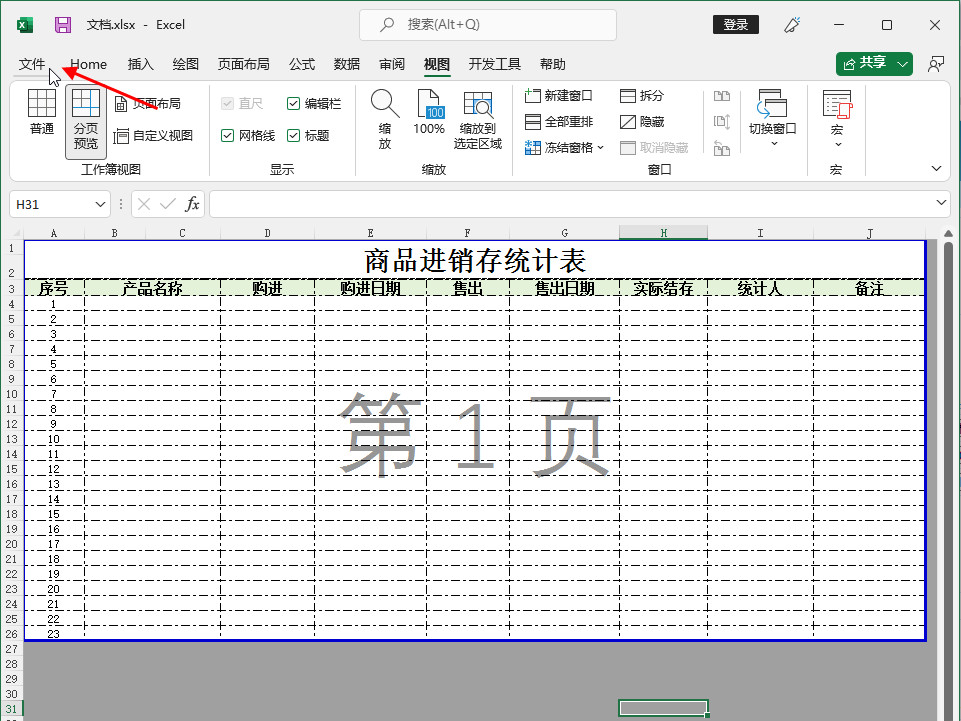Click the 实际结存 header cell
Screen dimensions: 961x721
pos(663,288)
